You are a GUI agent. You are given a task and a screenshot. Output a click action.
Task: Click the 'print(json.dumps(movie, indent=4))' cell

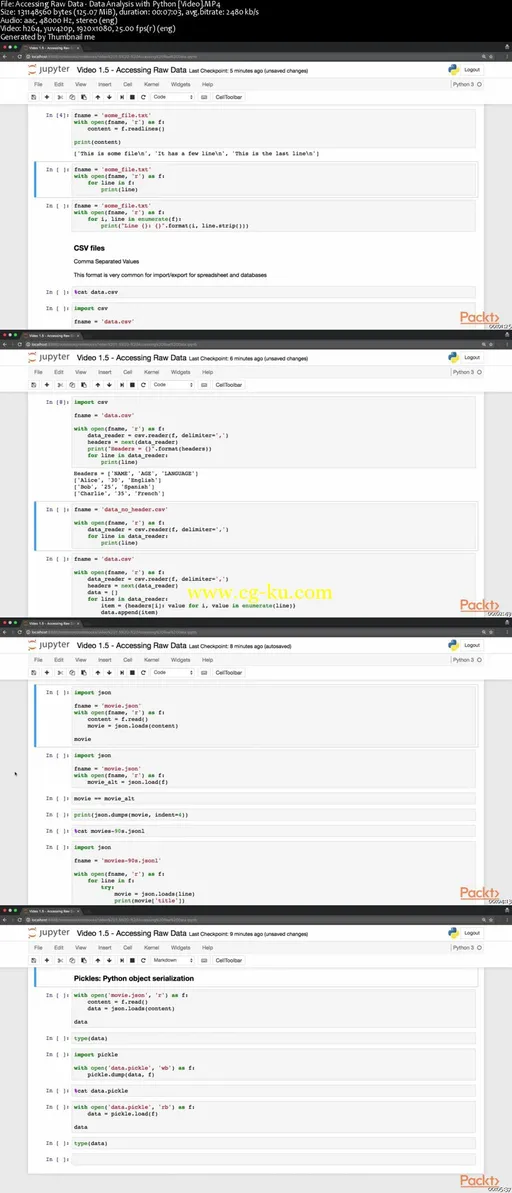(x=274, y=814)
